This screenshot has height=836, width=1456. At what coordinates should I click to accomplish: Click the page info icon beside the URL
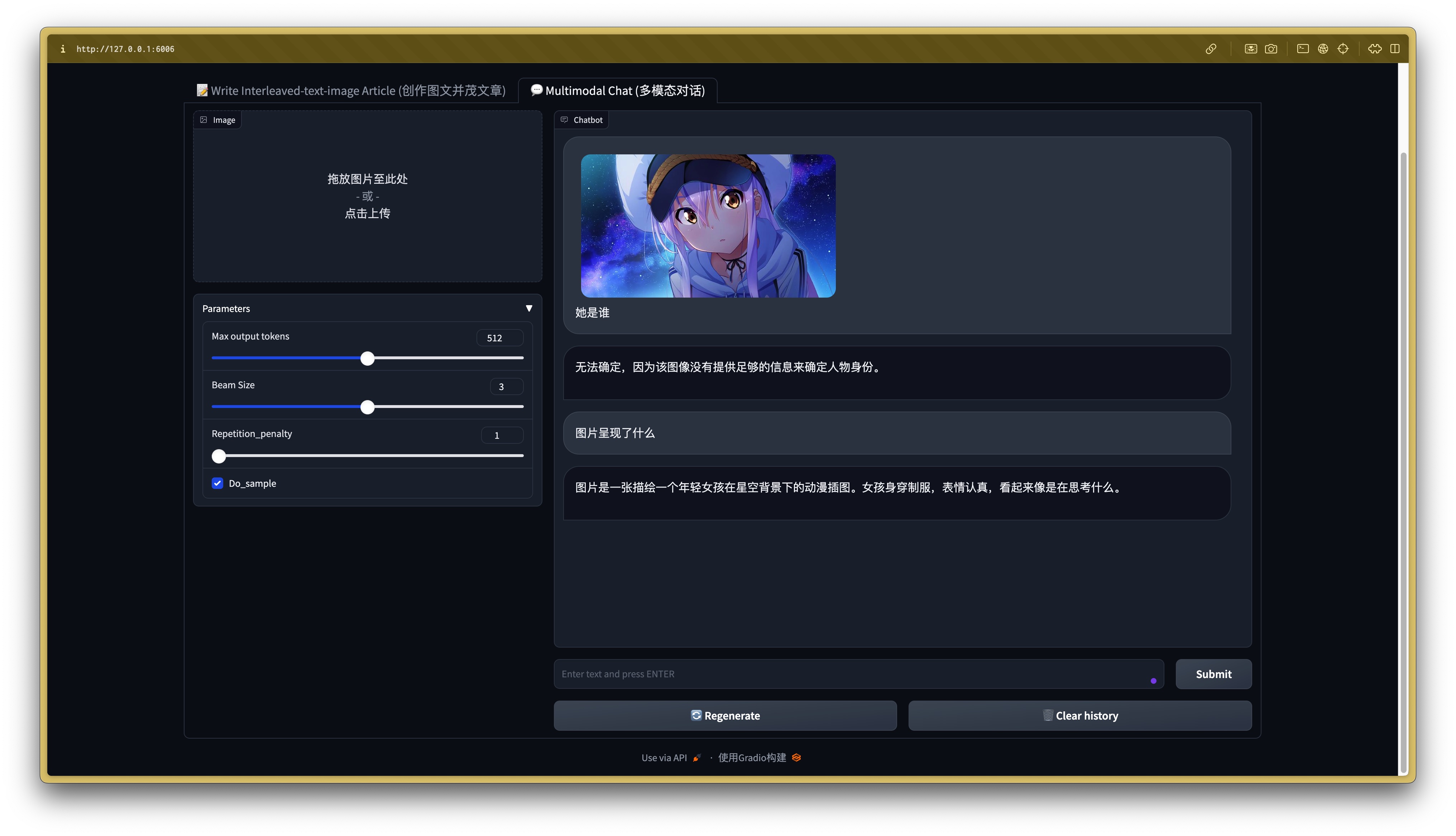(x=63, y=49)
